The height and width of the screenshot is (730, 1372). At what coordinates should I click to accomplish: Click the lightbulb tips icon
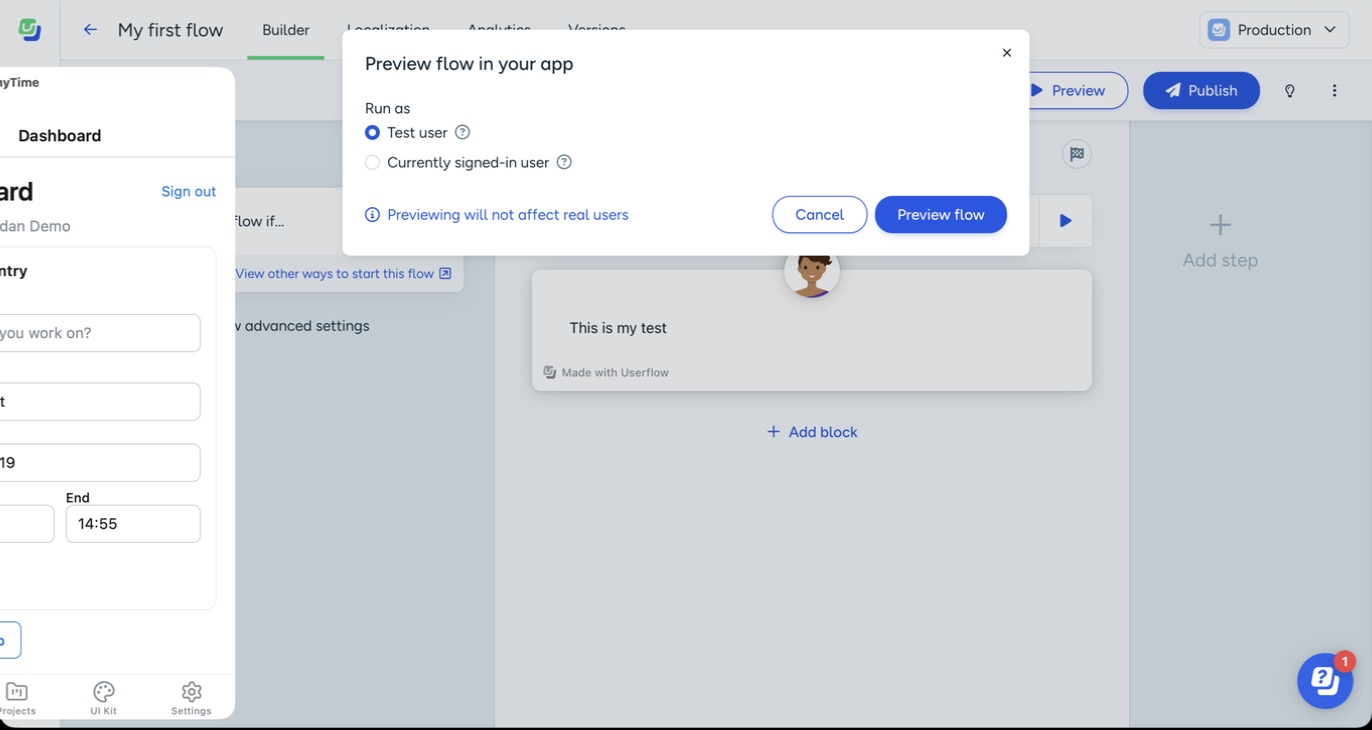pyautogui.click(x=1290, y=90)
